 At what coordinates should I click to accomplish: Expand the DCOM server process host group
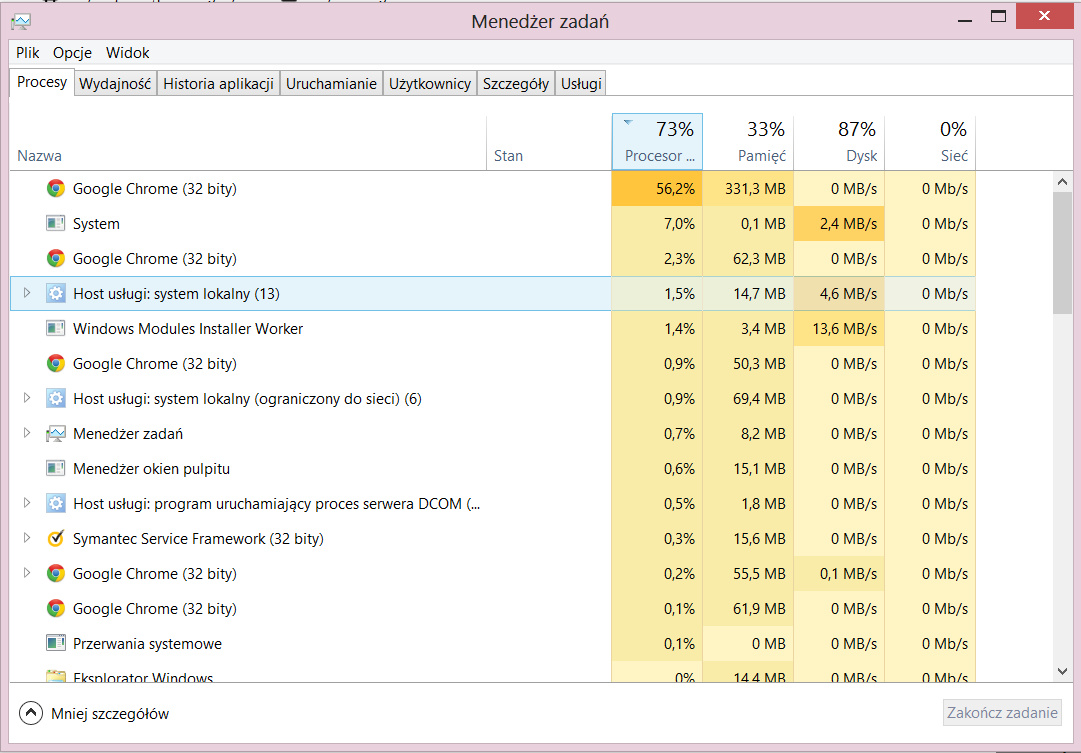click(x=27, y=504)
